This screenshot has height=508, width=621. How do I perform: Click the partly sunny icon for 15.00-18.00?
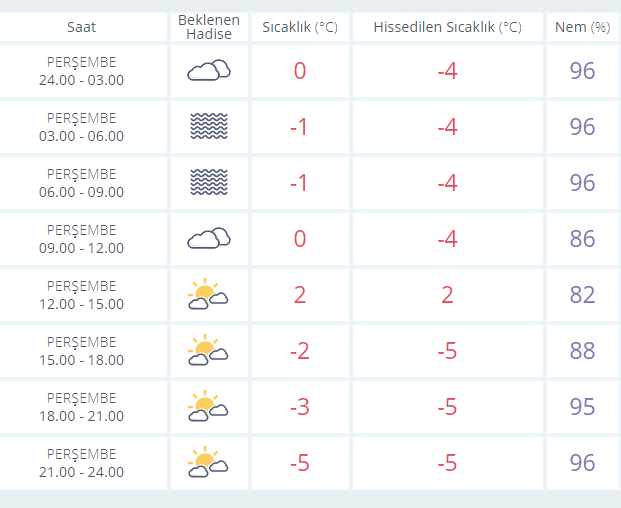coord(208,350)
